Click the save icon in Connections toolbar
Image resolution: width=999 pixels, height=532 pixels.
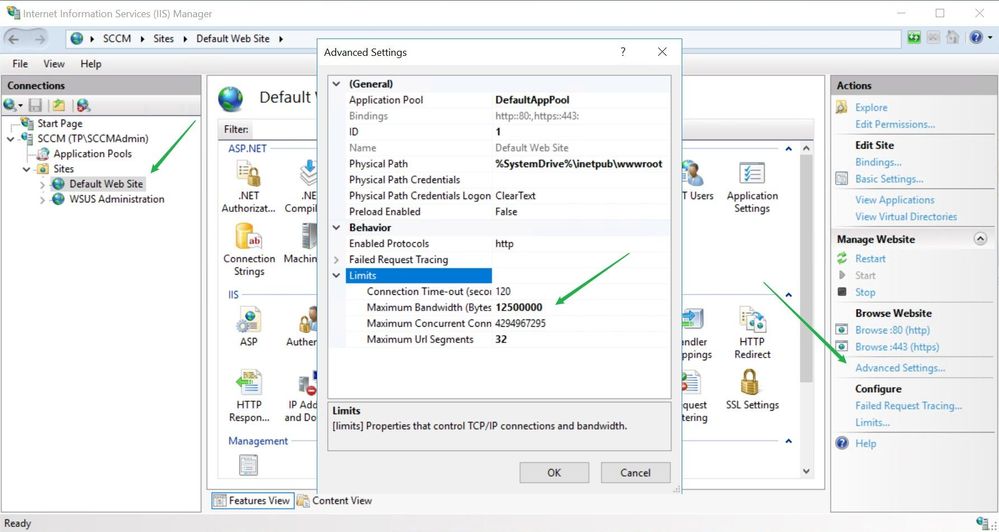pyautogui.click(x=36, y=105)
